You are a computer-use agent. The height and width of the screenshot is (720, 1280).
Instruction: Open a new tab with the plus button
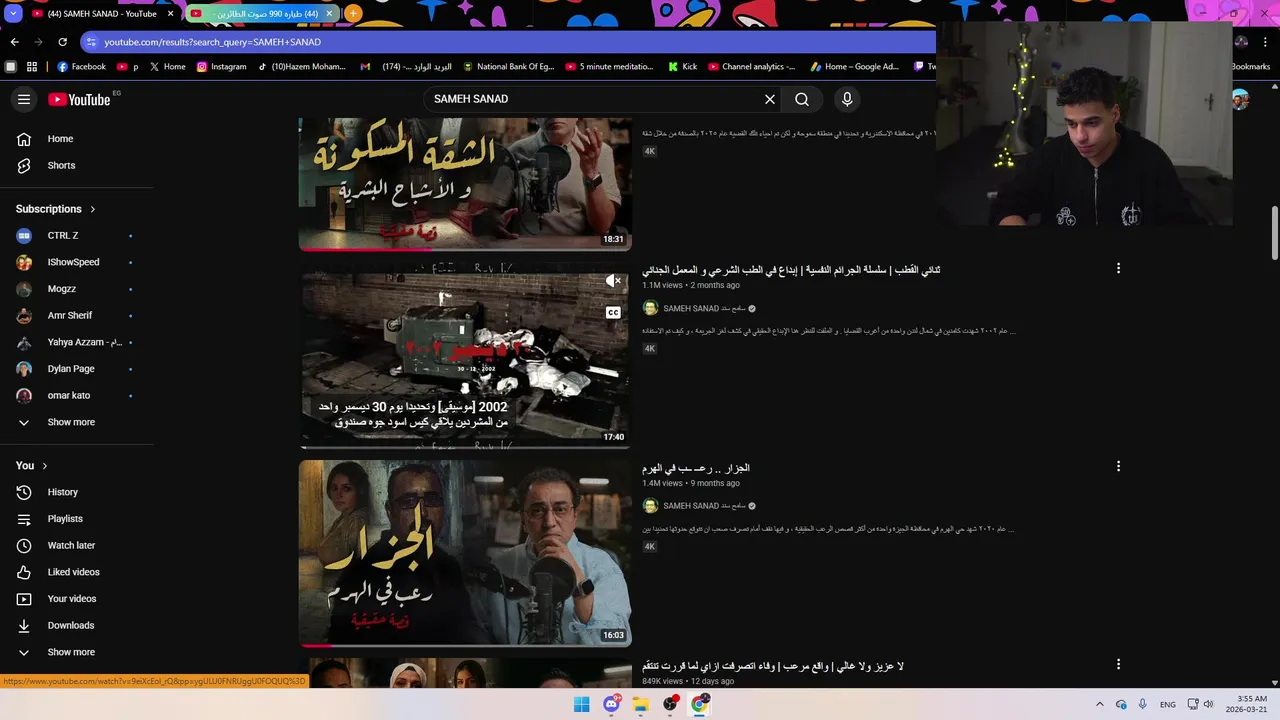353,14
